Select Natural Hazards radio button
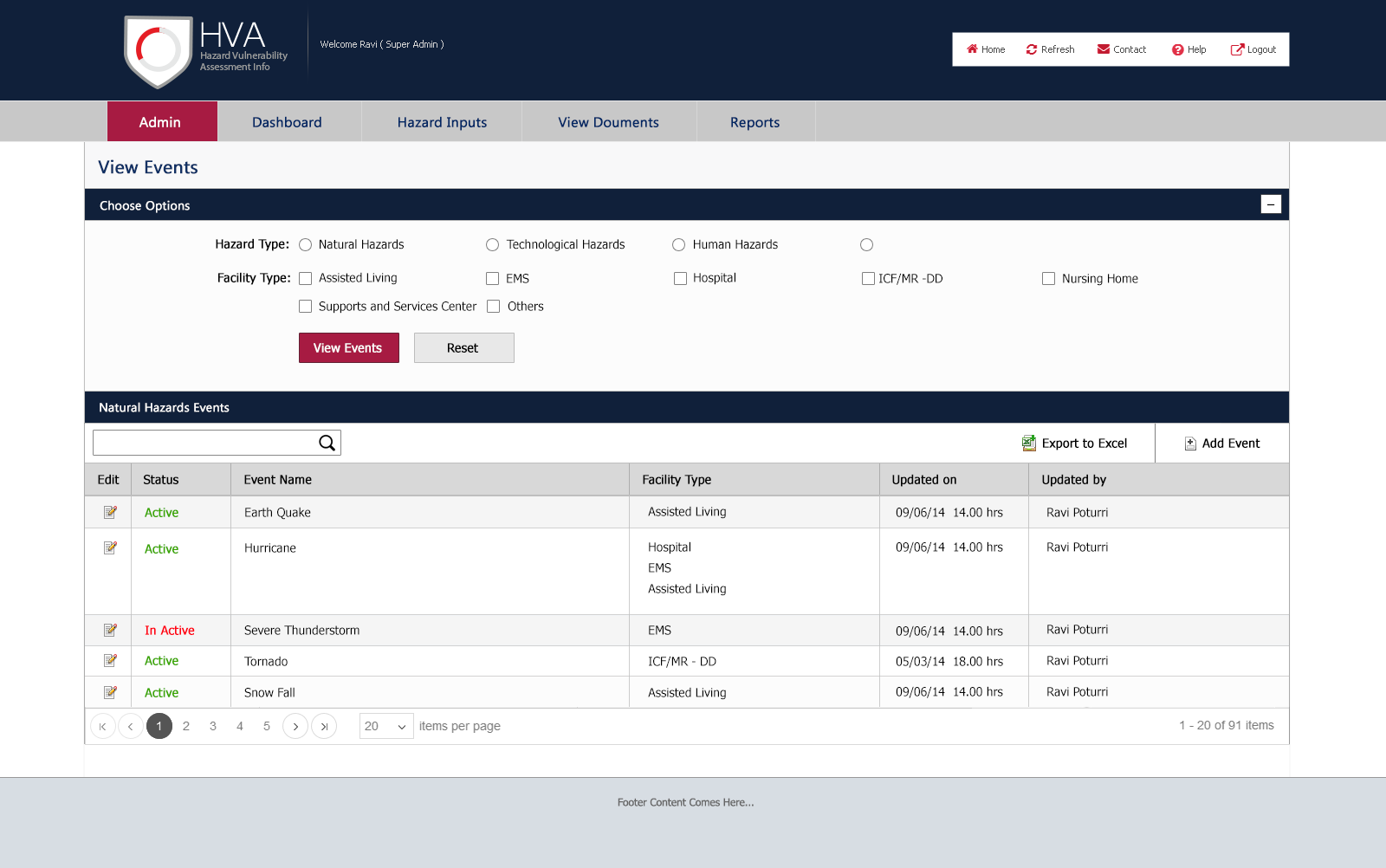The image size is (1386, 868). click(305, 245)
